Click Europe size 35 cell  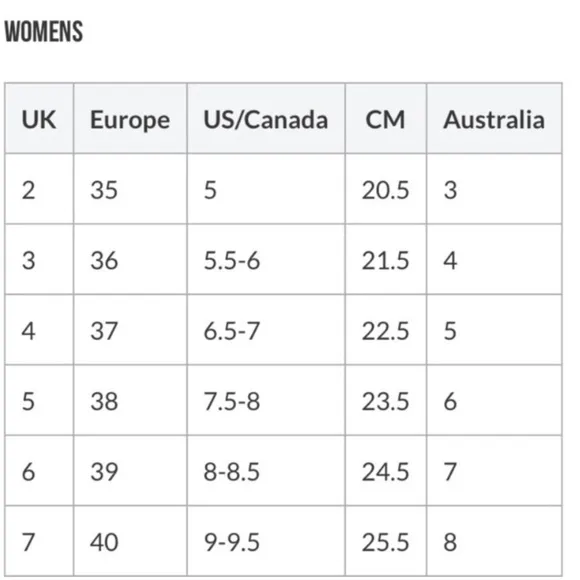pos(130,189)
